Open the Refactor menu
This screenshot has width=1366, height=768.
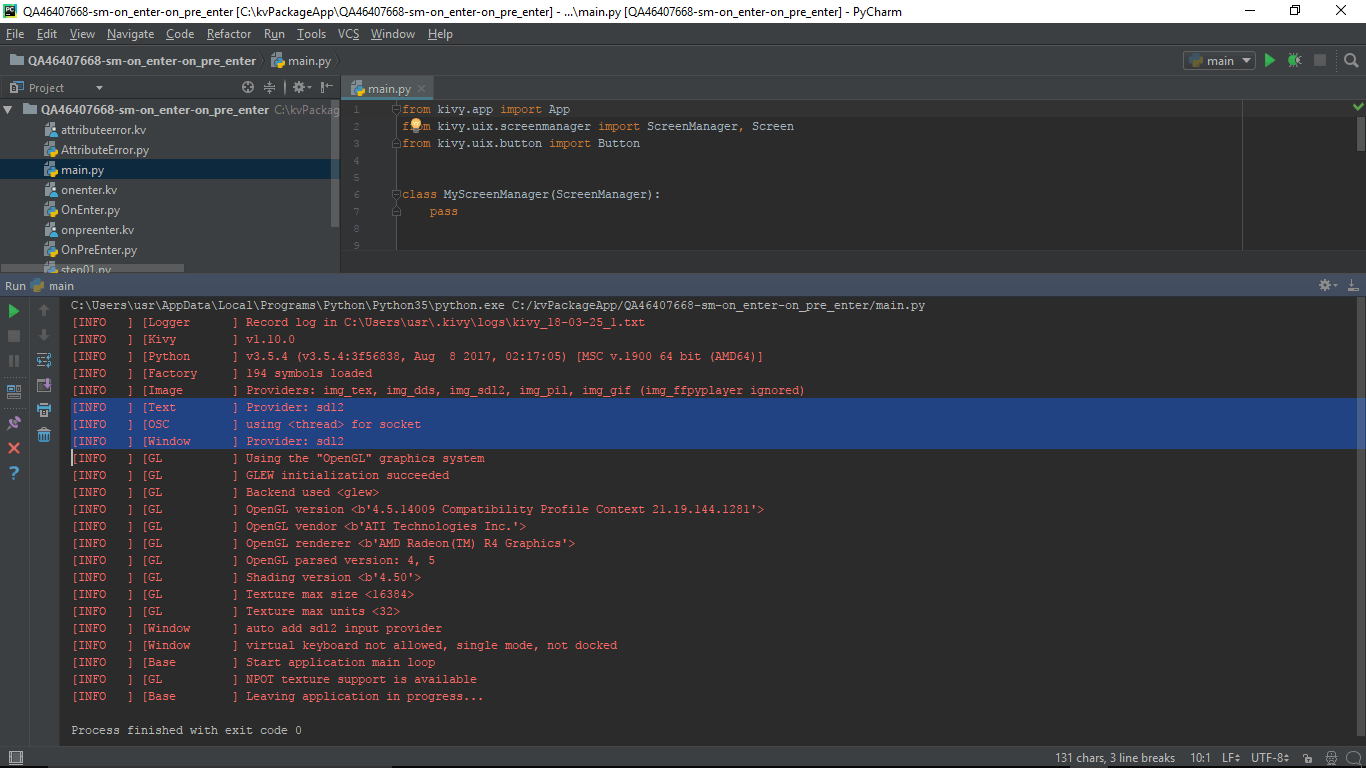229,34
